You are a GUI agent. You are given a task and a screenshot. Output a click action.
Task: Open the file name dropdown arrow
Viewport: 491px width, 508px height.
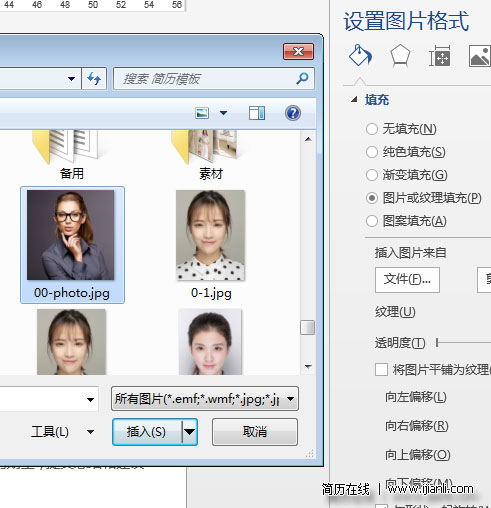click(x=90, y=399)
